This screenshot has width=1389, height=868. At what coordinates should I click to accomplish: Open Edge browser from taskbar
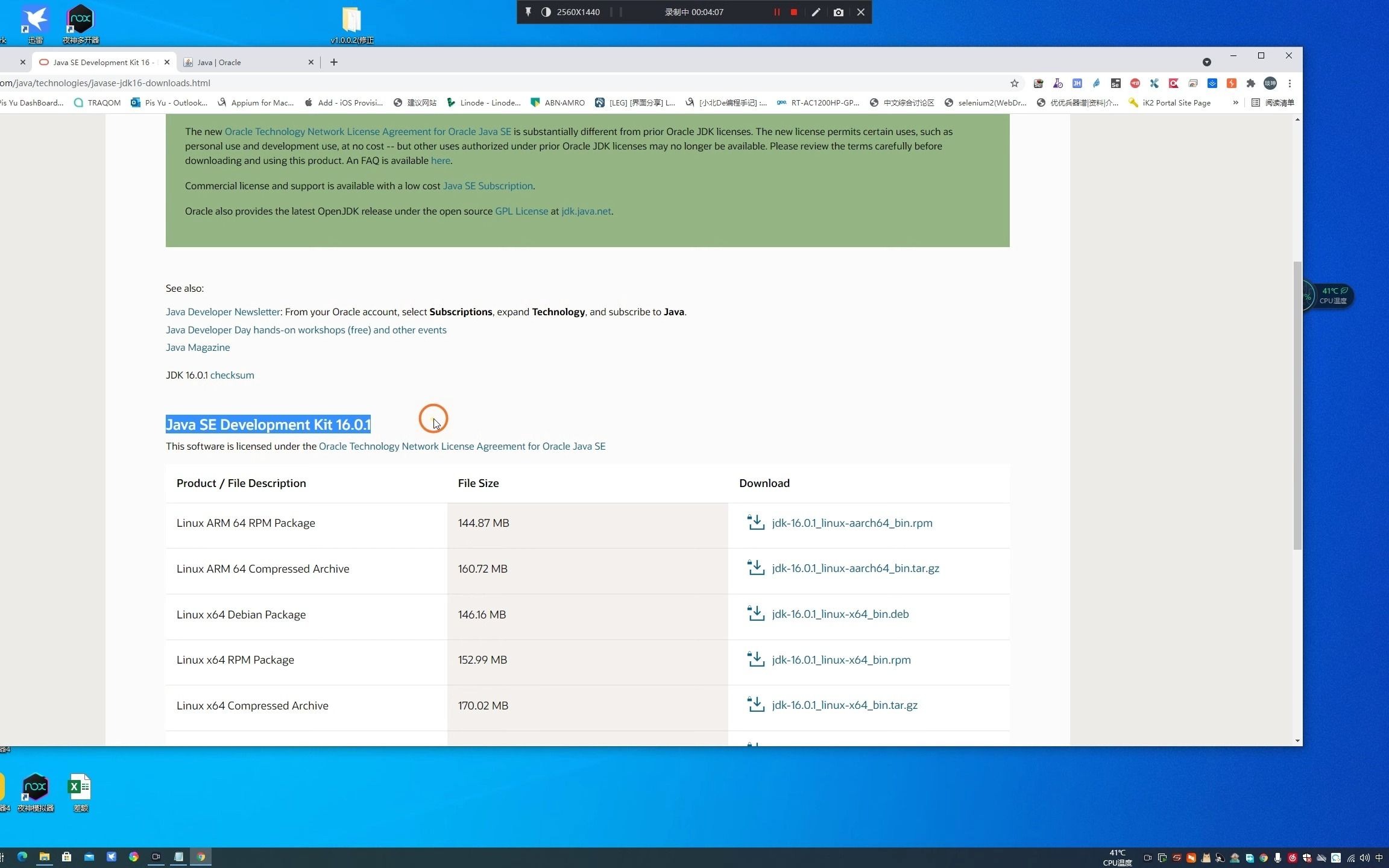22,857
